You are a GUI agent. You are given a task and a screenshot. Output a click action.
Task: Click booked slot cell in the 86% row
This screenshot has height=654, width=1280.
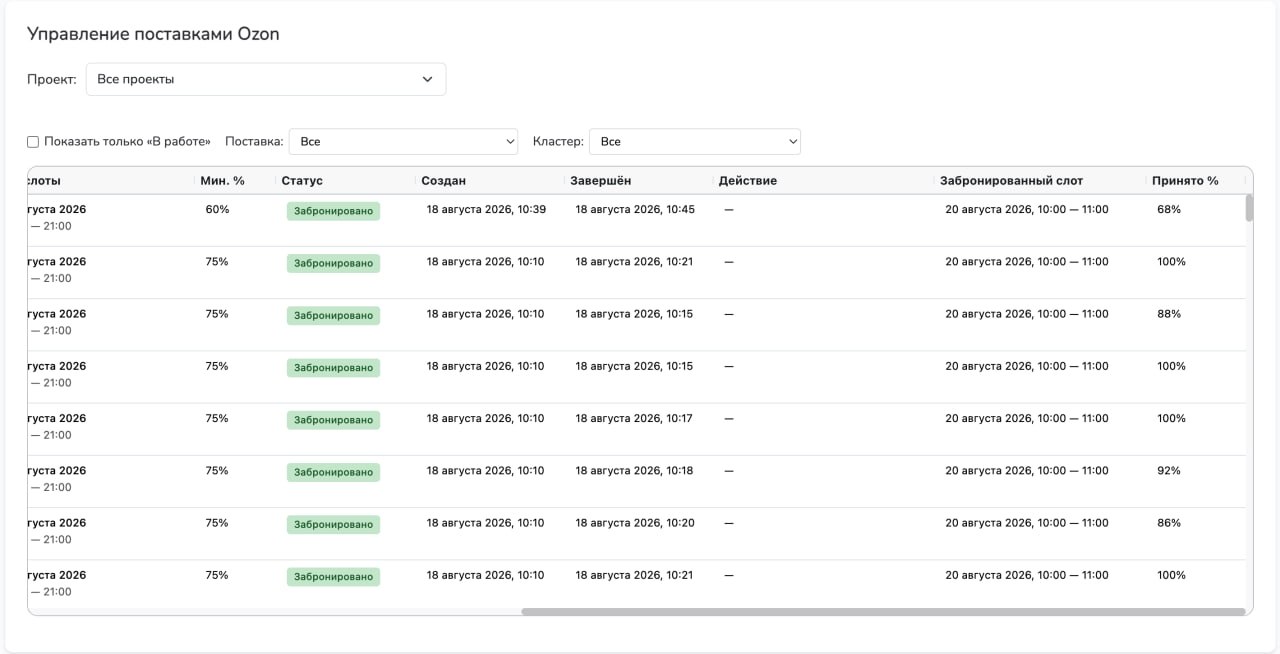pyautogui.click(x=1027, y=523)
